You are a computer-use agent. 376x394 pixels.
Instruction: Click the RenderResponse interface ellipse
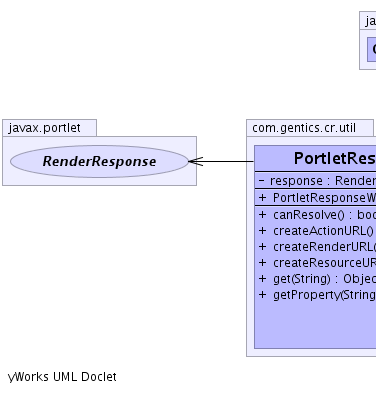pyautogui.click(x=99, y=161)
